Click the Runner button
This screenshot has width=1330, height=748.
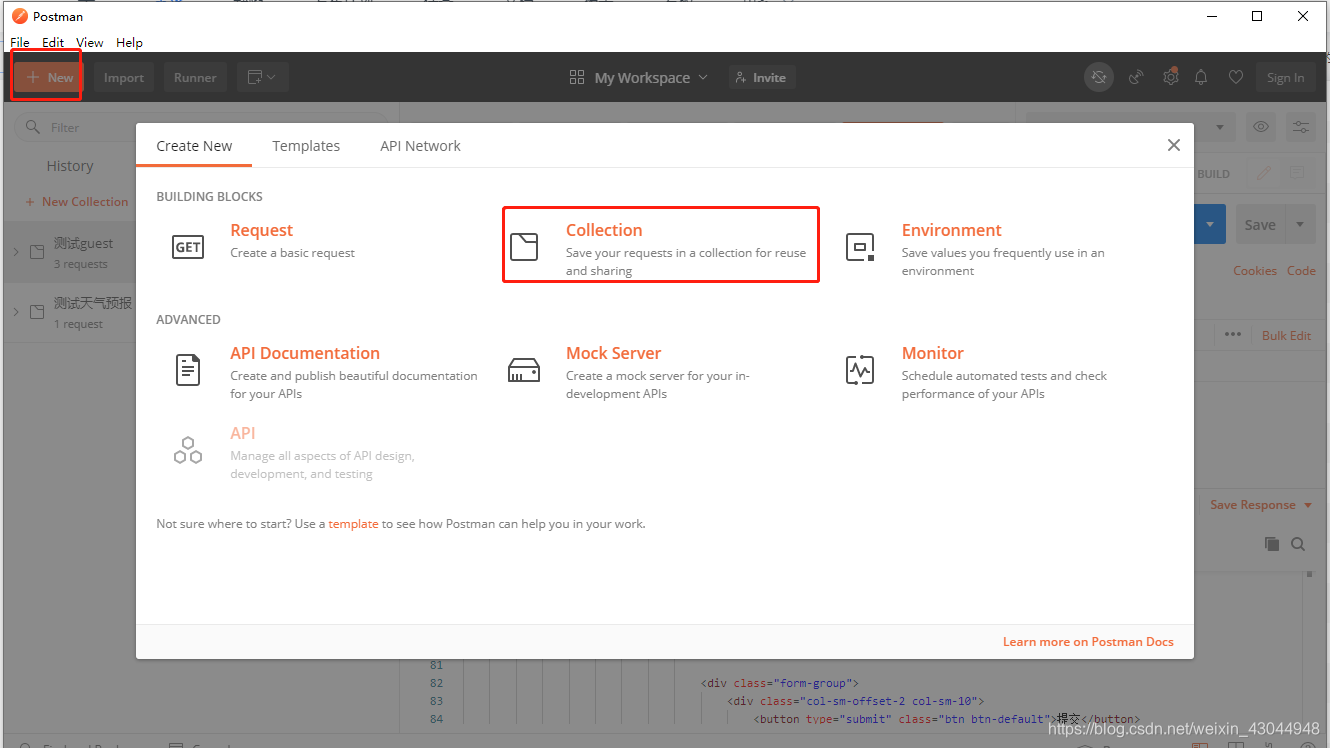(x=195, y=77)
